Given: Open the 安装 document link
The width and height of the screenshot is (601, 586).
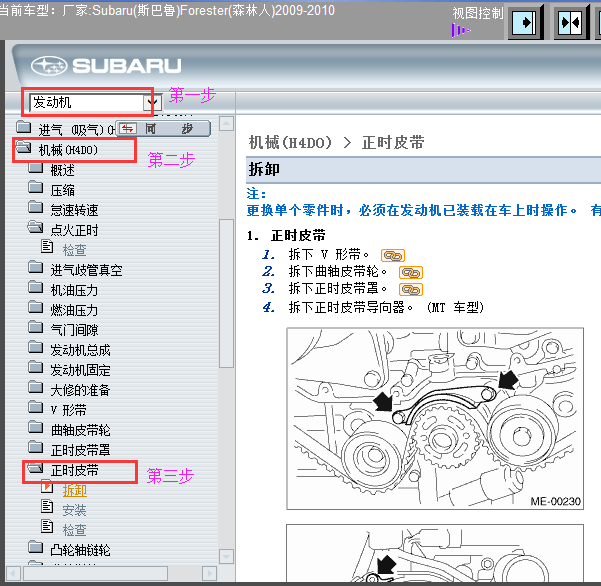Looking at the screenshot, I should [74, 510].
